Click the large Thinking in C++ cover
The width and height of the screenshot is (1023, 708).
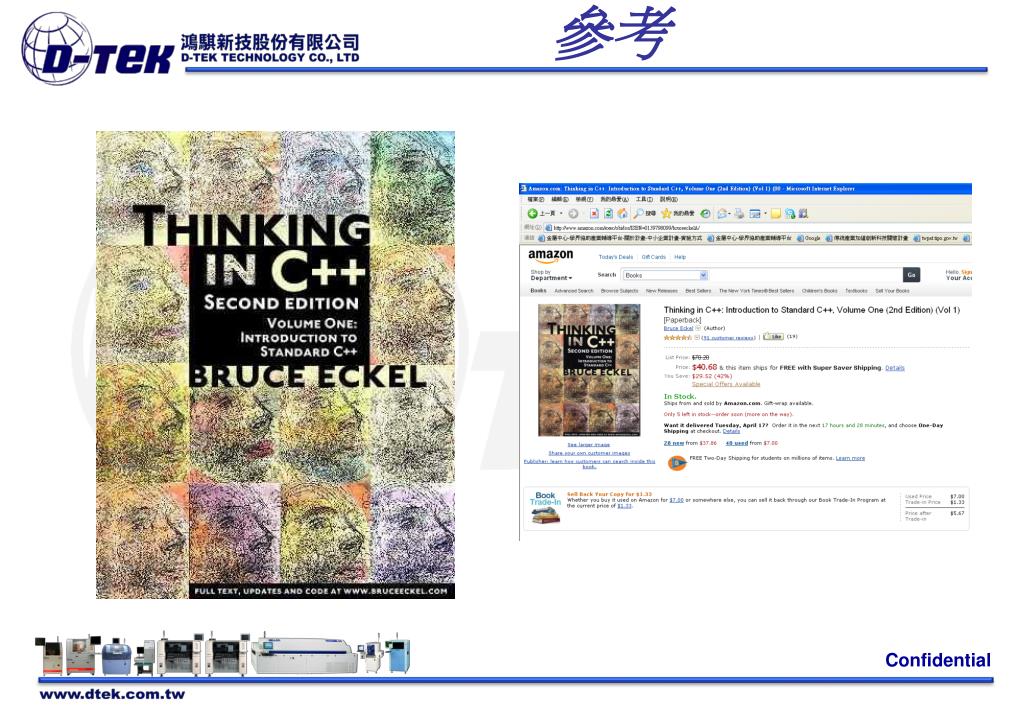[275, 365]
